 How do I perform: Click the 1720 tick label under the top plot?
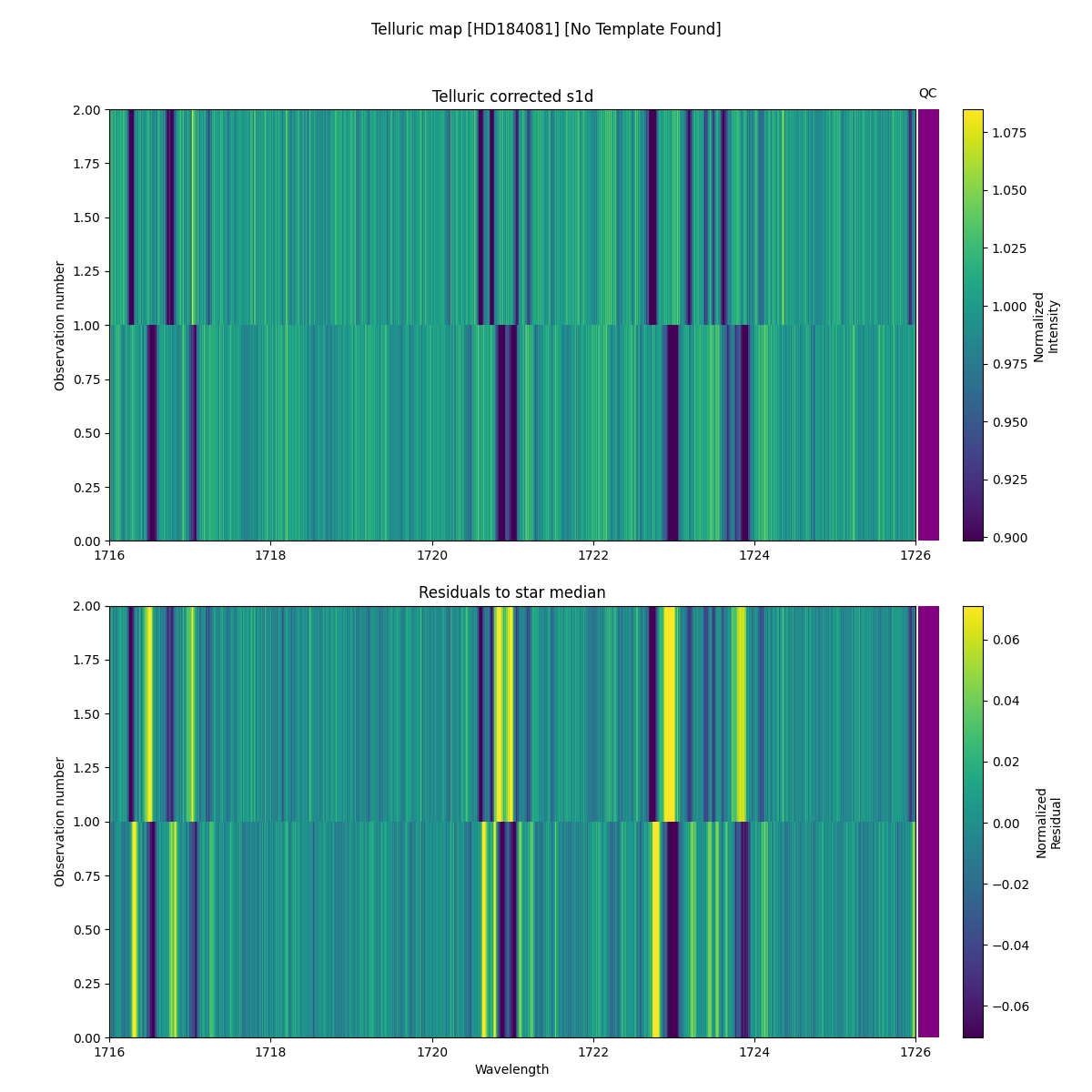431,555
